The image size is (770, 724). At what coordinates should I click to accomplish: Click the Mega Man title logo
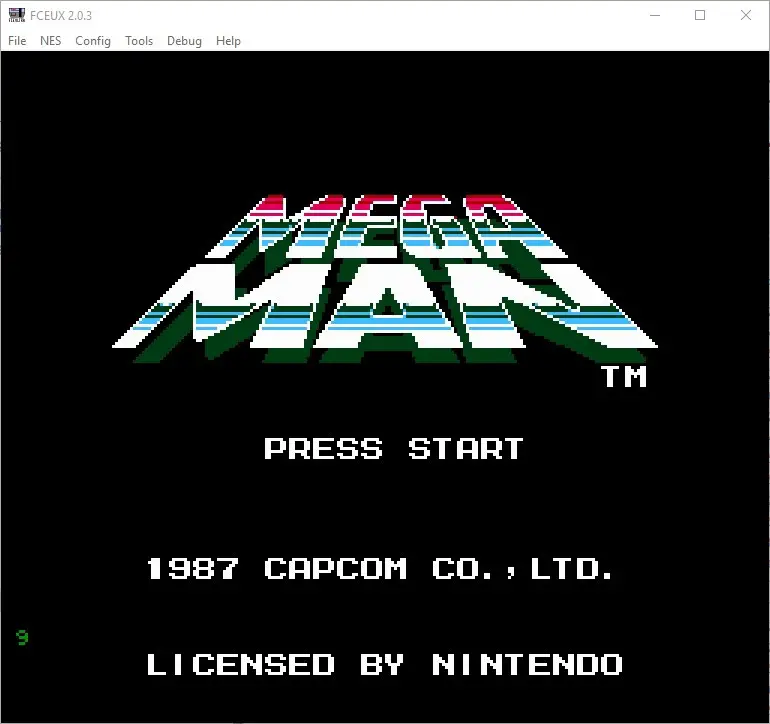[x=385, y=278]
